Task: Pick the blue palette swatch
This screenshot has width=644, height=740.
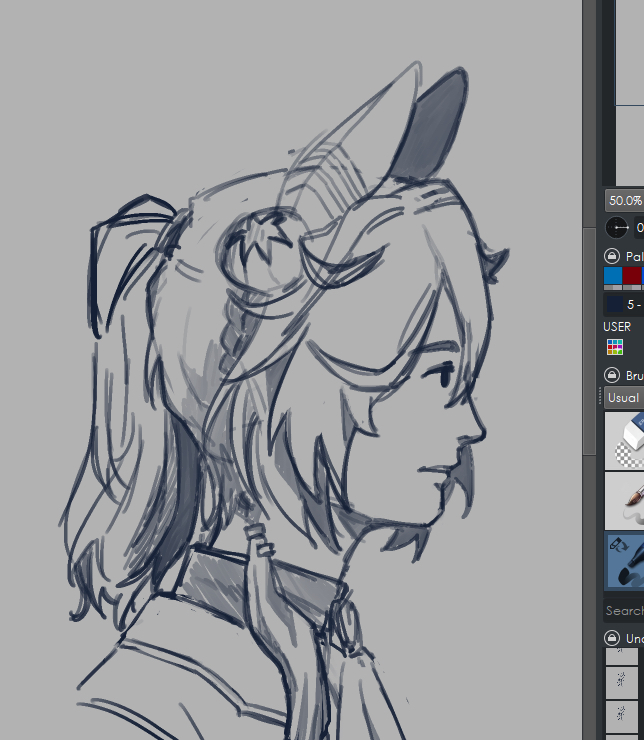Action: (613, 276)
